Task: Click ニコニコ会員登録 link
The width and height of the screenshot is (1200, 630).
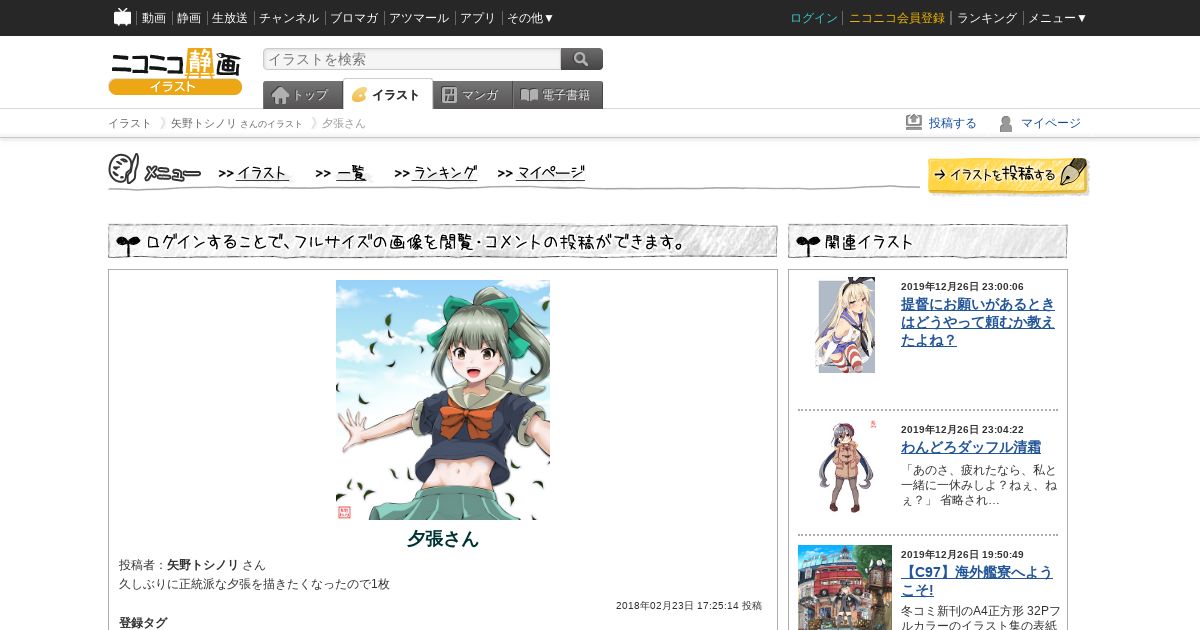Action: tap(897, 18)
